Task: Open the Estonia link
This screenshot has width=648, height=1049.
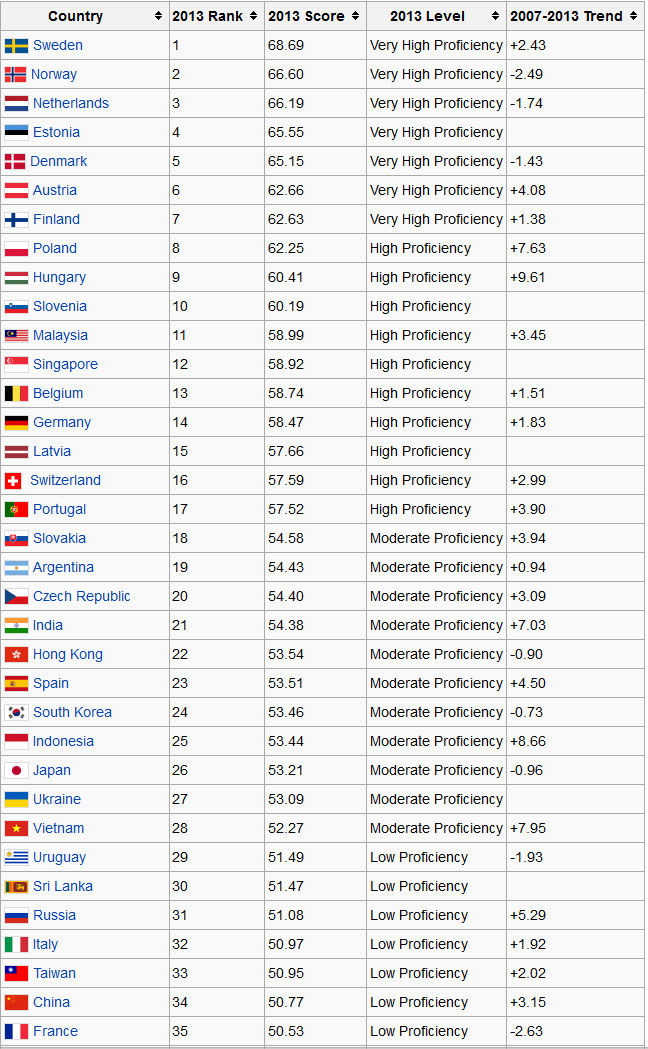Action: (x=56, y=132)
